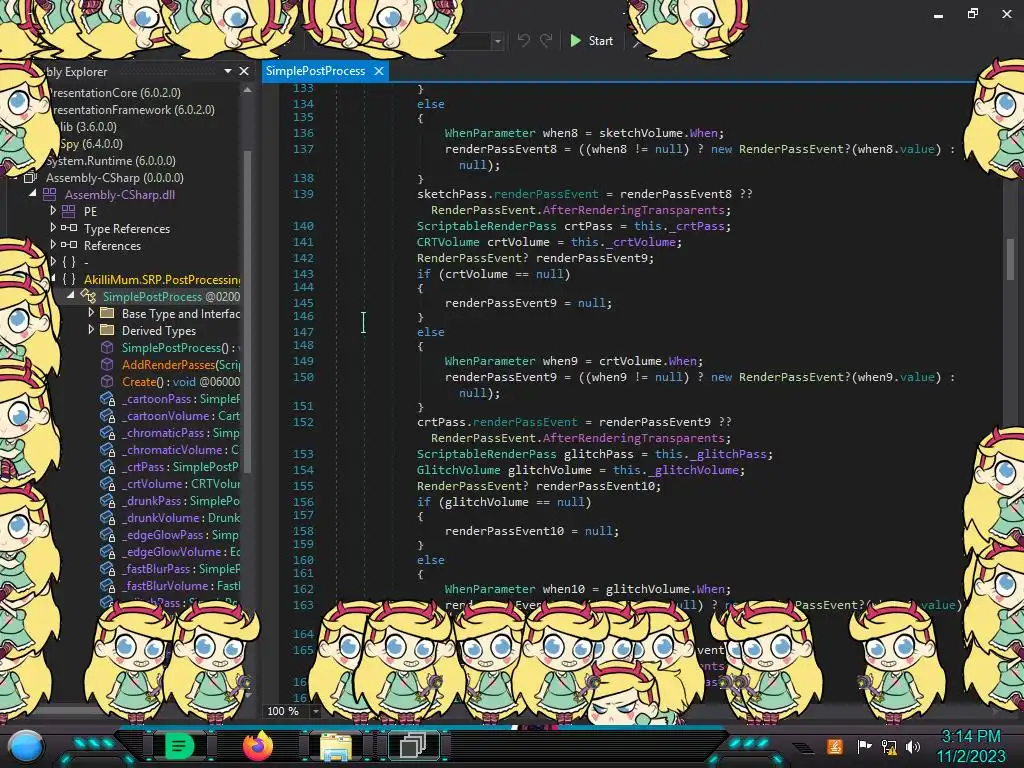This screenshot has width=1024, height=768.
Task: Select Assembly-CSharp.dll in the tree
Action: [x=120, y=195]
